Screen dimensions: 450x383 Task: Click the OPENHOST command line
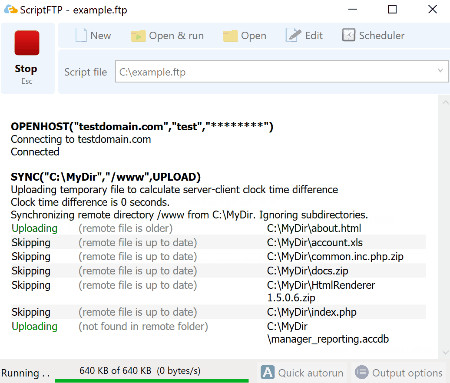click(142, 126)
